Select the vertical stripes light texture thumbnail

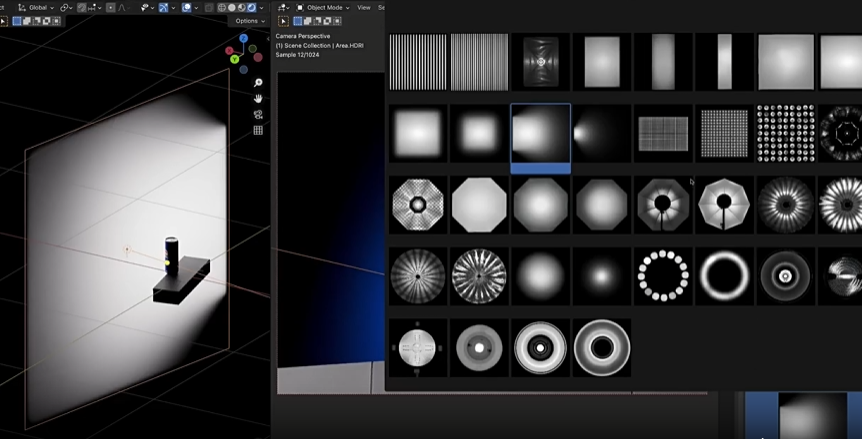click(x=417, y=62)
